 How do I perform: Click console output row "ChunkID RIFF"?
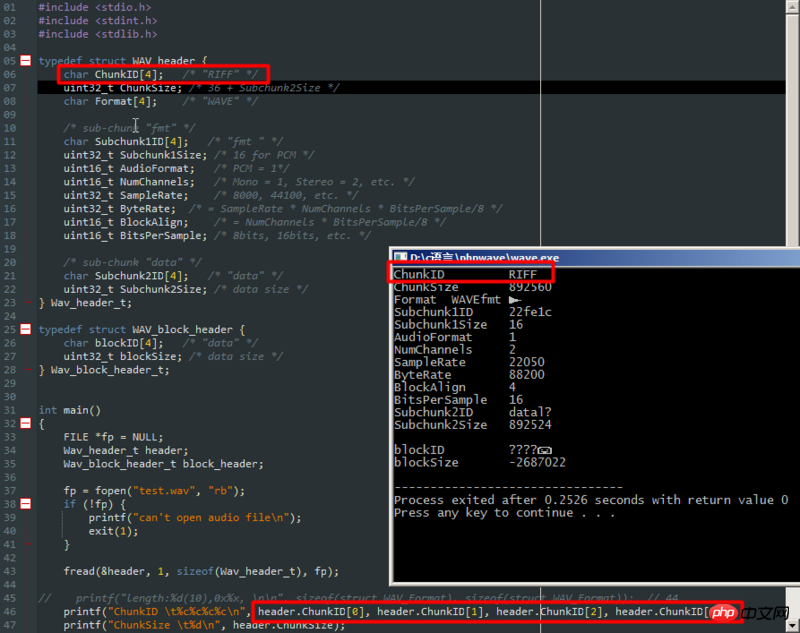click(x=465, y=274)
